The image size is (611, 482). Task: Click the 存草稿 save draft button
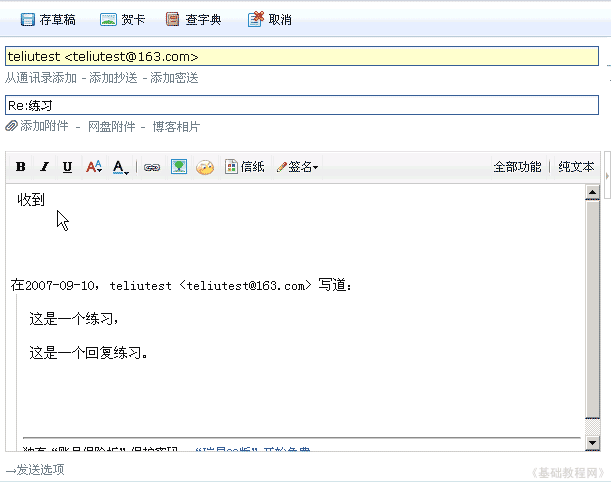47,19
